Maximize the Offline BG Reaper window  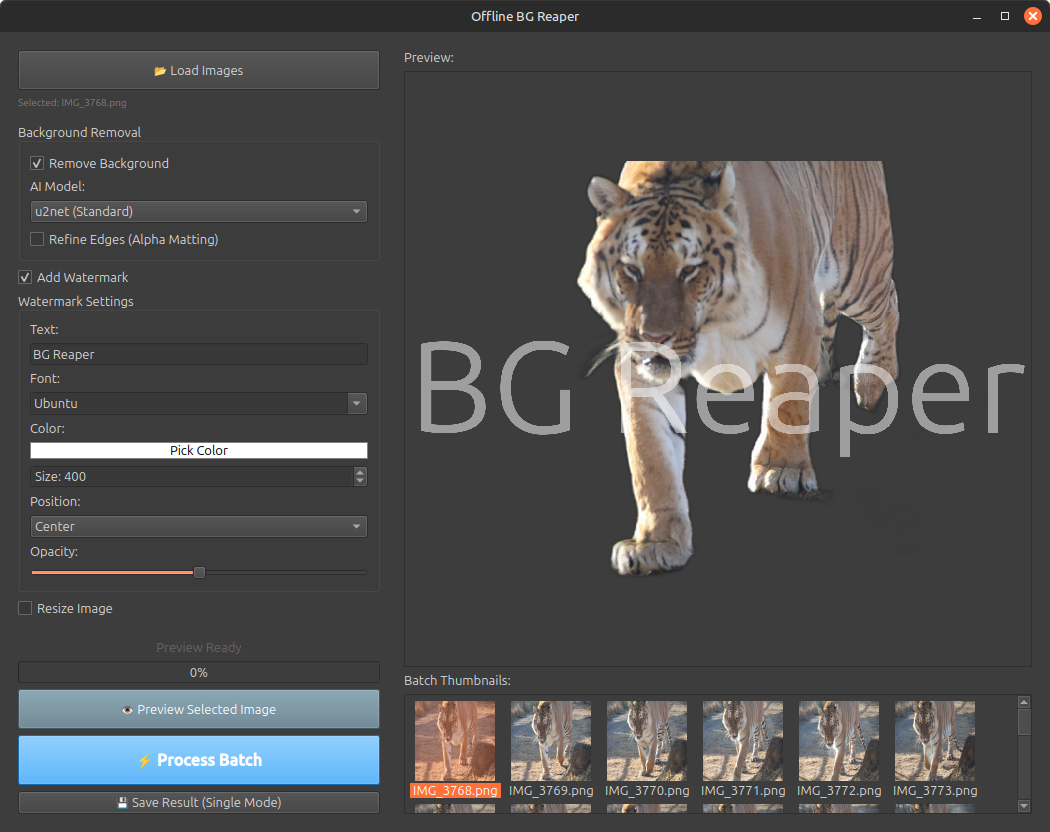pos(1005,16)
